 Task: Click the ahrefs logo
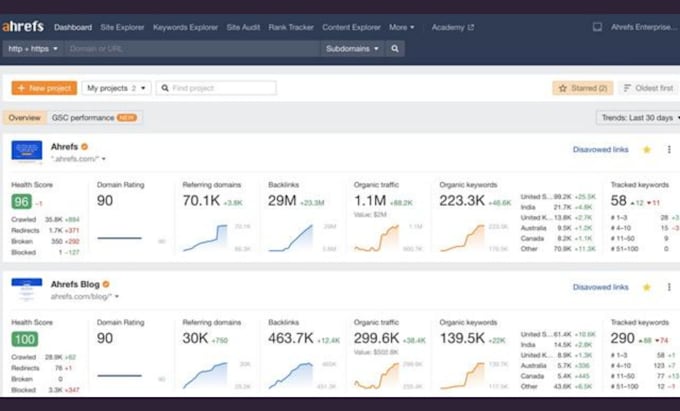23,27
